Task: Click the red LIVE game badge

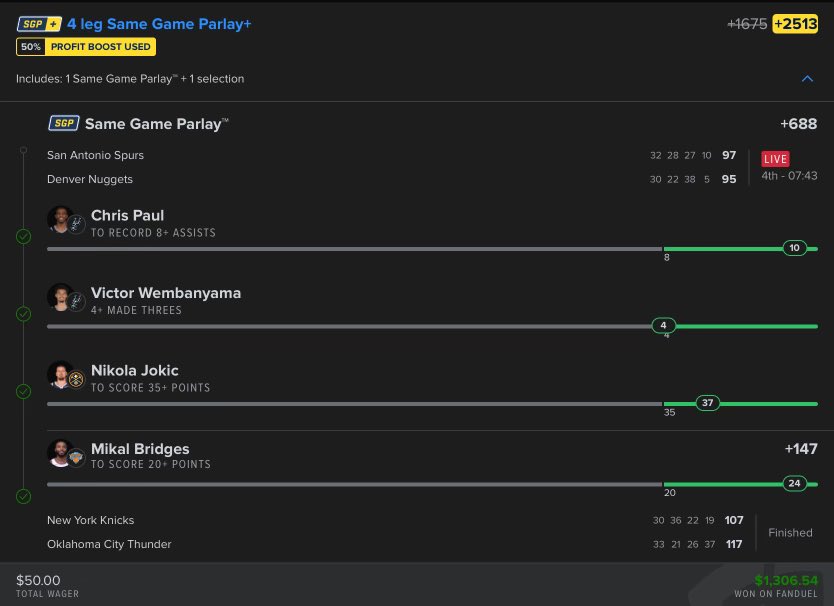Action: point(776,159)
